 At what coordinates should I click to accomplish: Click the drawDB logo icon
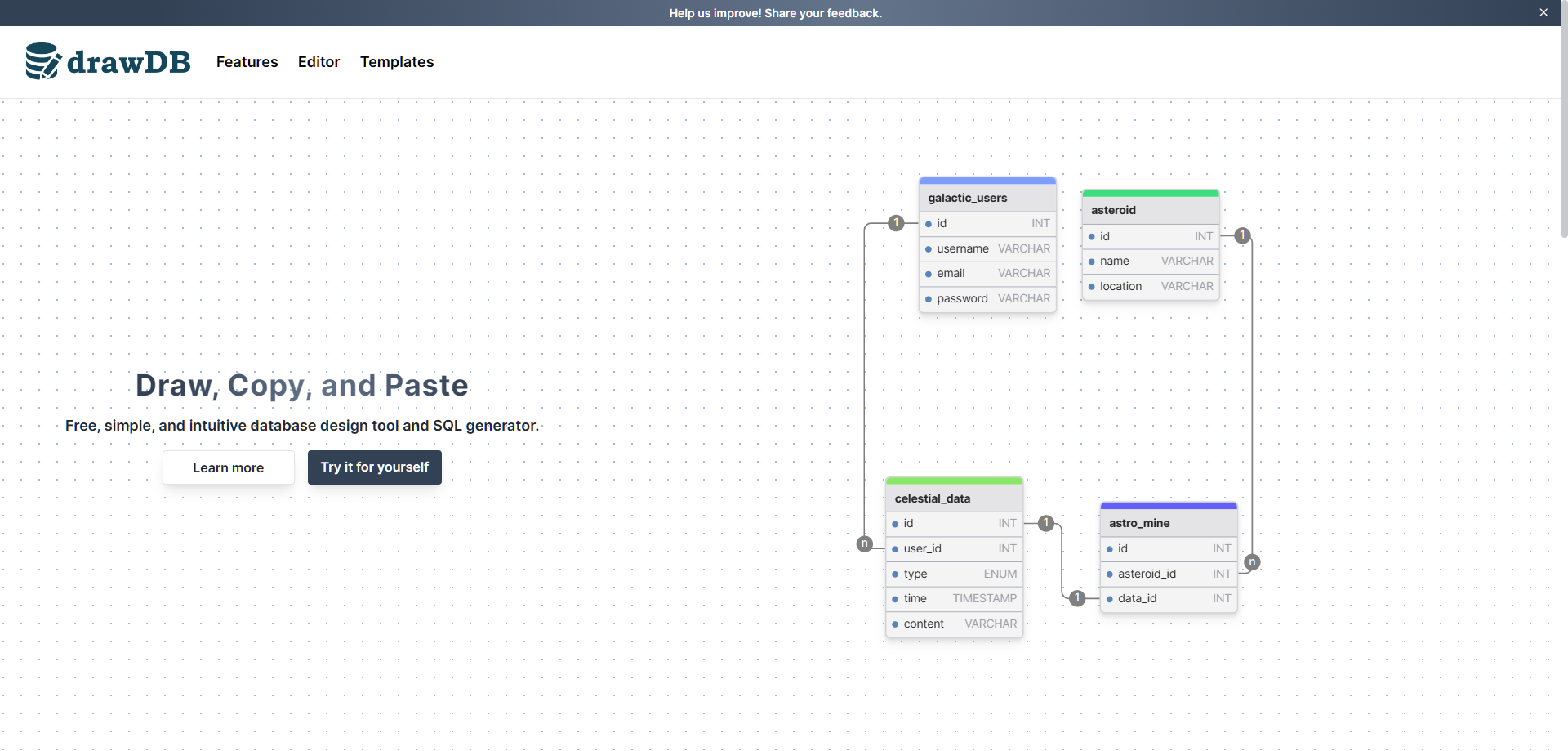pyautogui.click(x=43, y=61)
